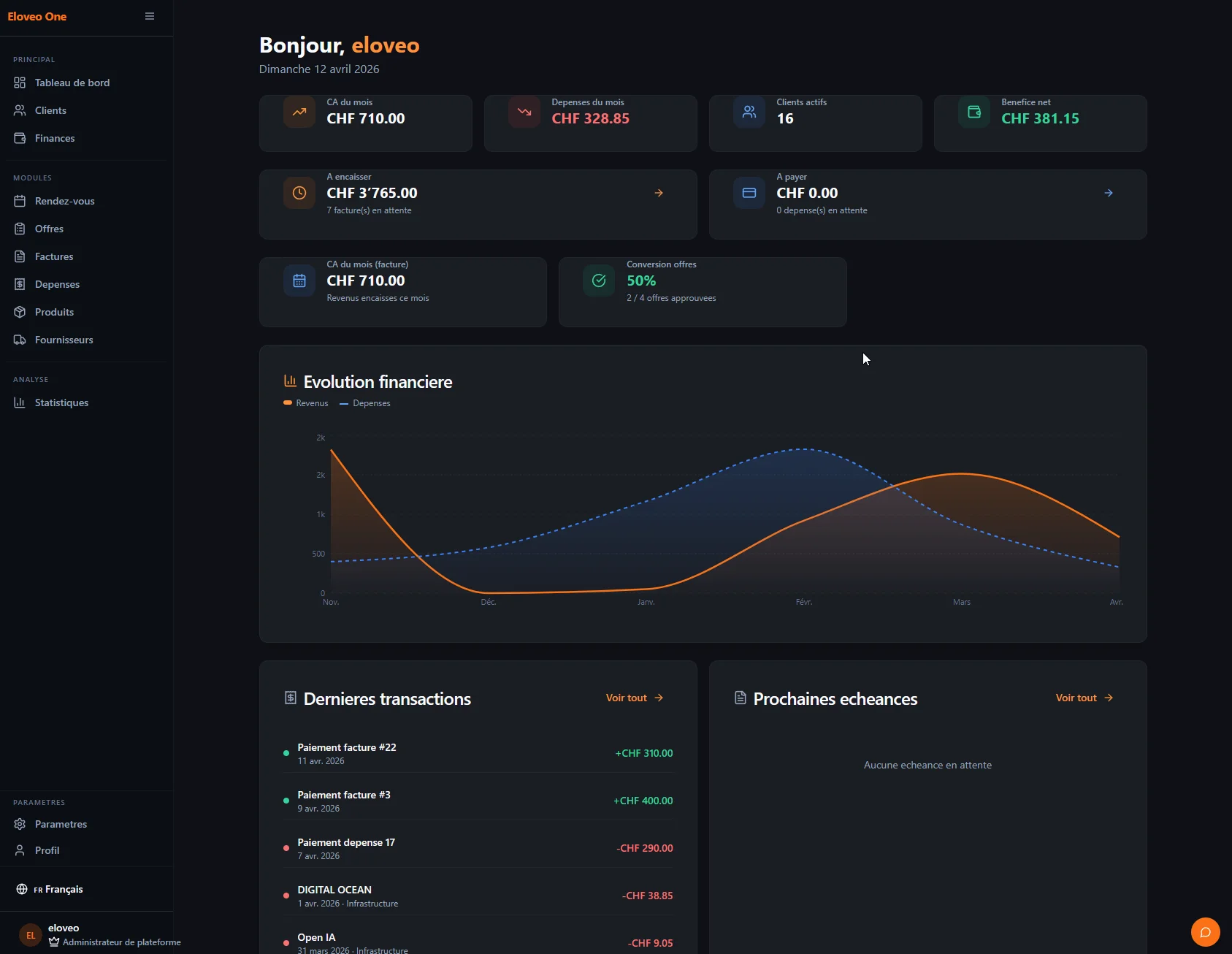Open the orange chat bubble button
This screenshot has height=954, width=1232.
point(1205,932)
